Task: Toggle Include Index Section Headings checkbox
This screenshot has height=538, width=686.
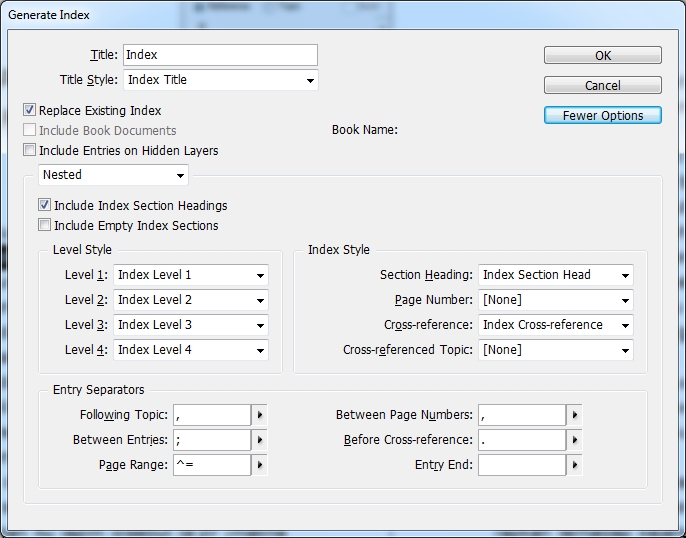Action: pos(44,205)
